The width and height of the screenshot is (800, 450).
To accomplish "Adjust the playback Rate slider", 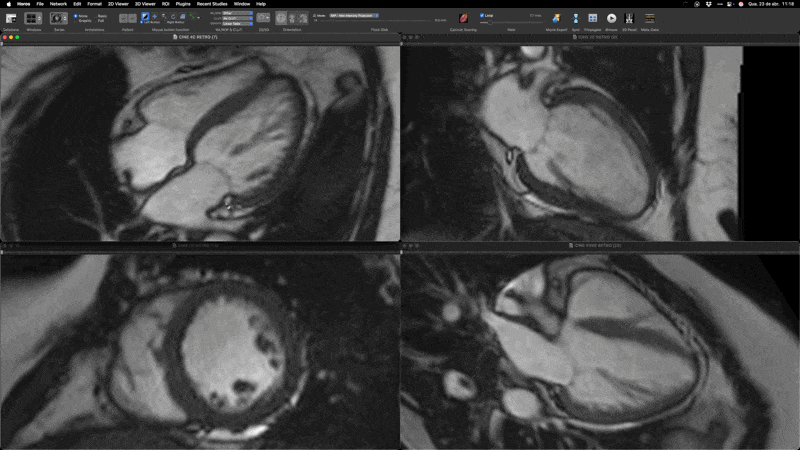I will tap(511, 22).
